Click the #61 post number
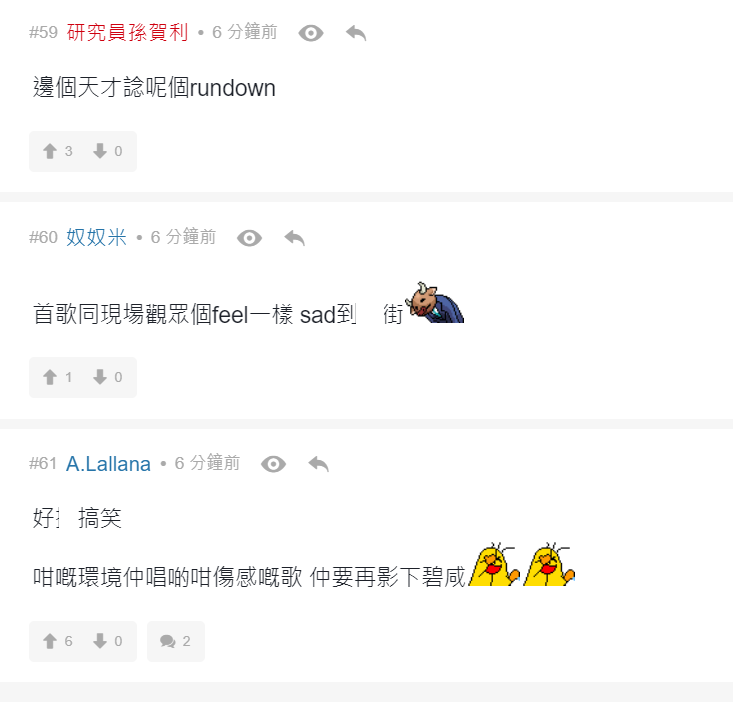This screenshot has height=702, width=733. [43, 464]
